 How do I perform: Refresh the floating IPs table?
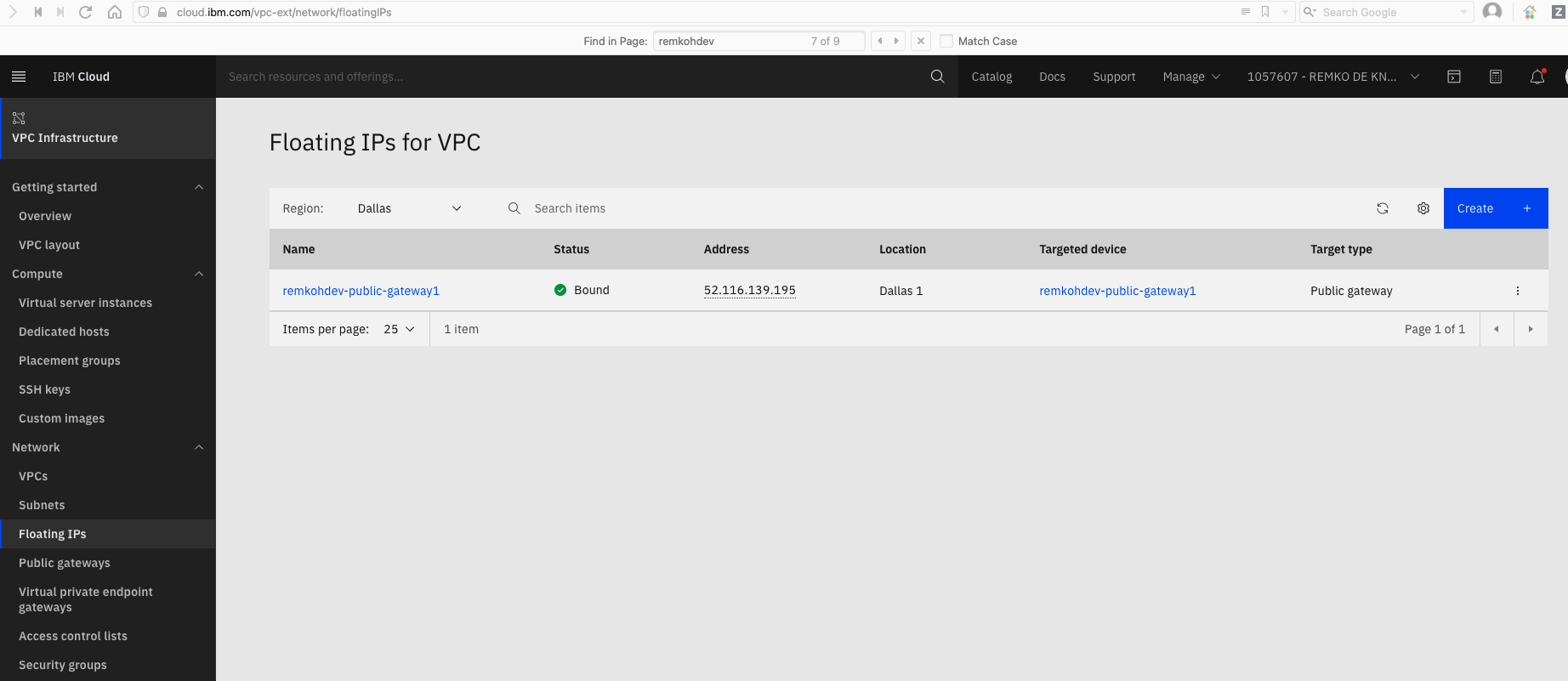click(x=1383, y=208)
